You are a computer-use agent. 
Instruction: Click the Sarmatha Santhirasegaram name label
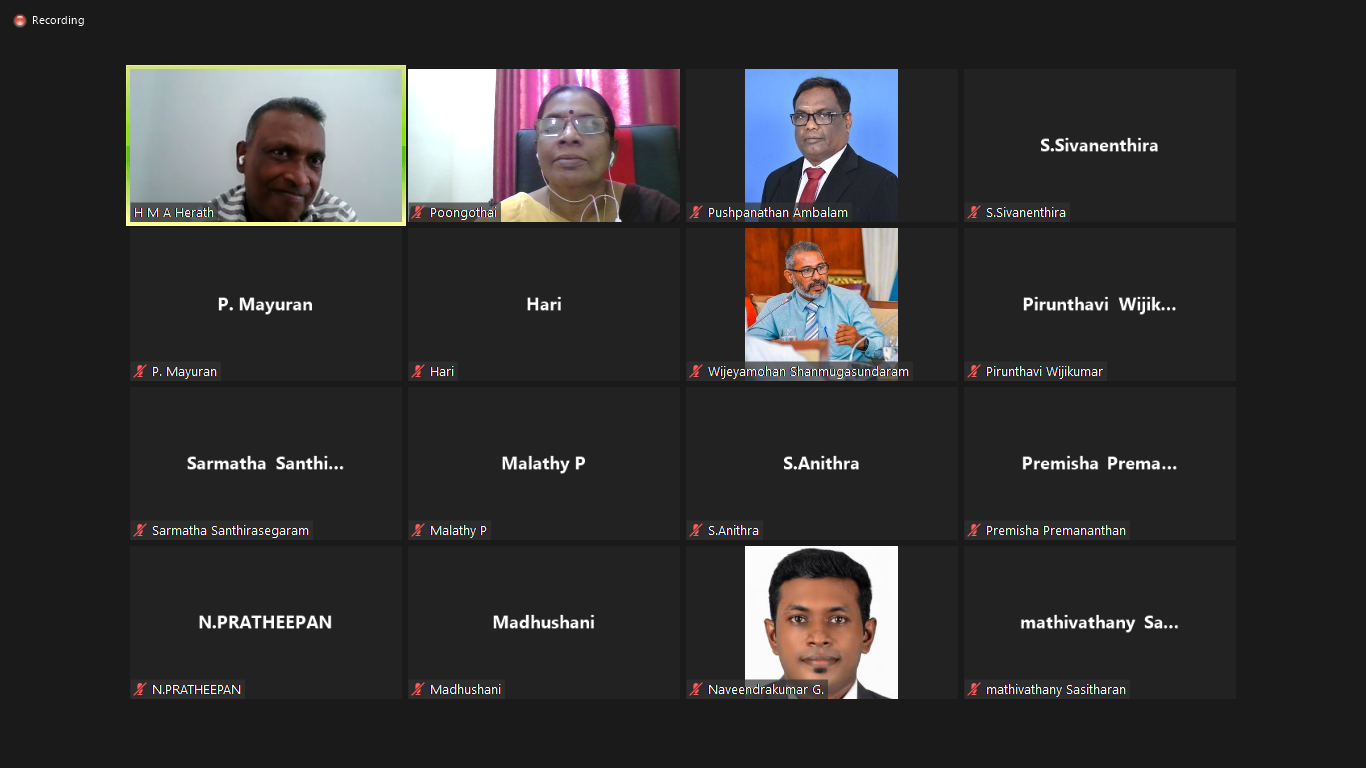[231, 530]
